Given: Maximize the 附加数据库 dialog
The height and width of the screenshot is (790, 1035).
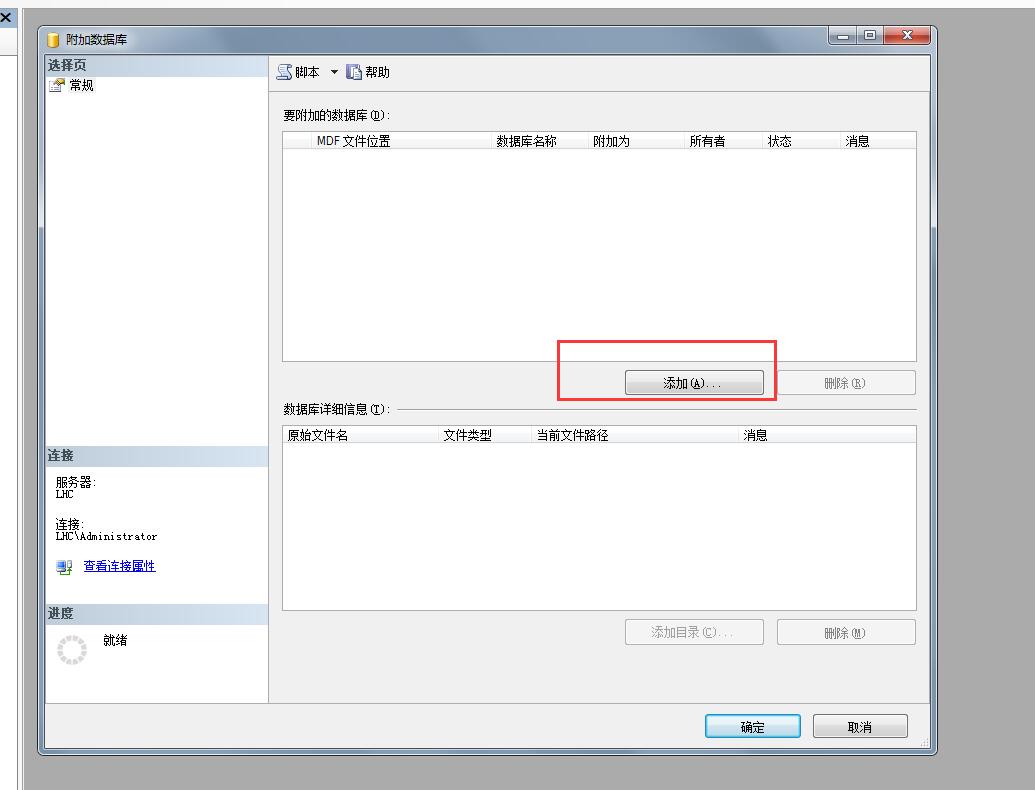Looking at the screenshot, I should coord(870,36).
